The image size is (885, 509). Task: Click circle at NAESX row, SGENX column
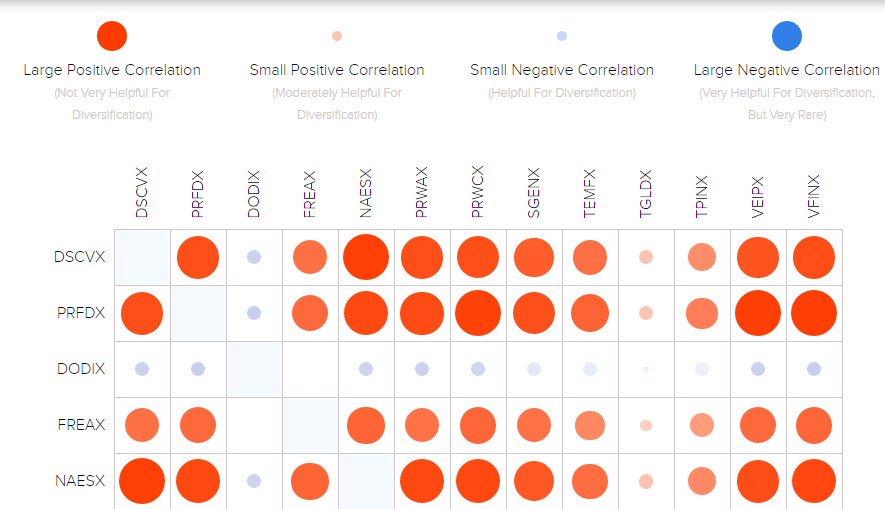point(534,481)
